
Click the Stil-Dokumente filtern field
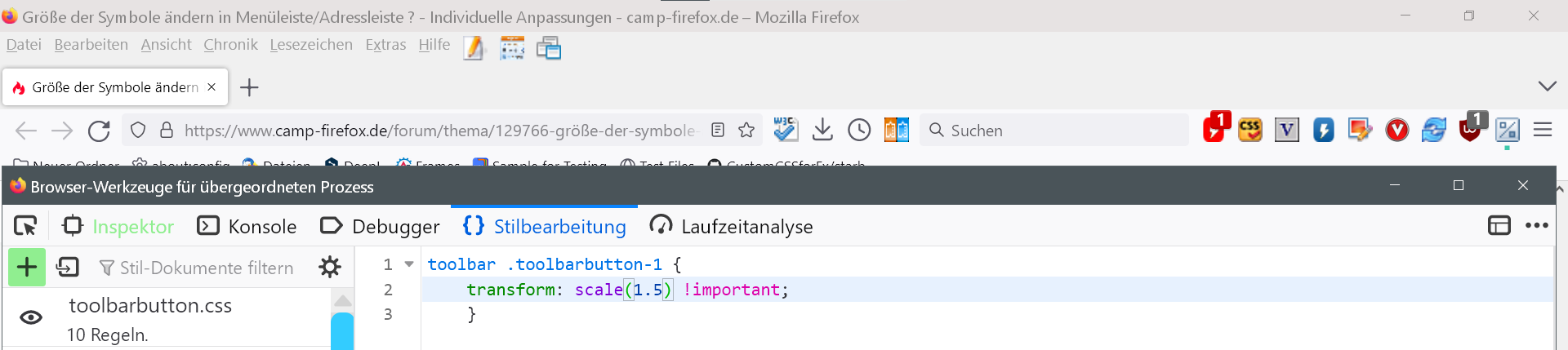[x=206, y=268]
